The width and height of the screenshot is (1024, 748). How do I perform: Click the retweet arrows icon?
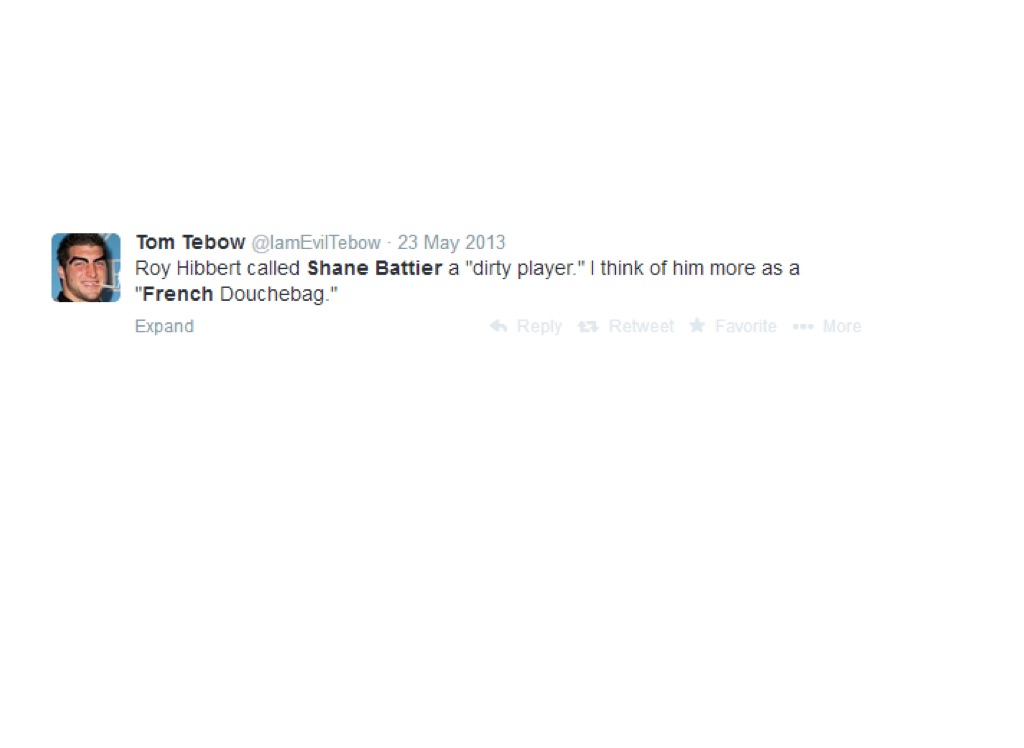coord(588,326)
